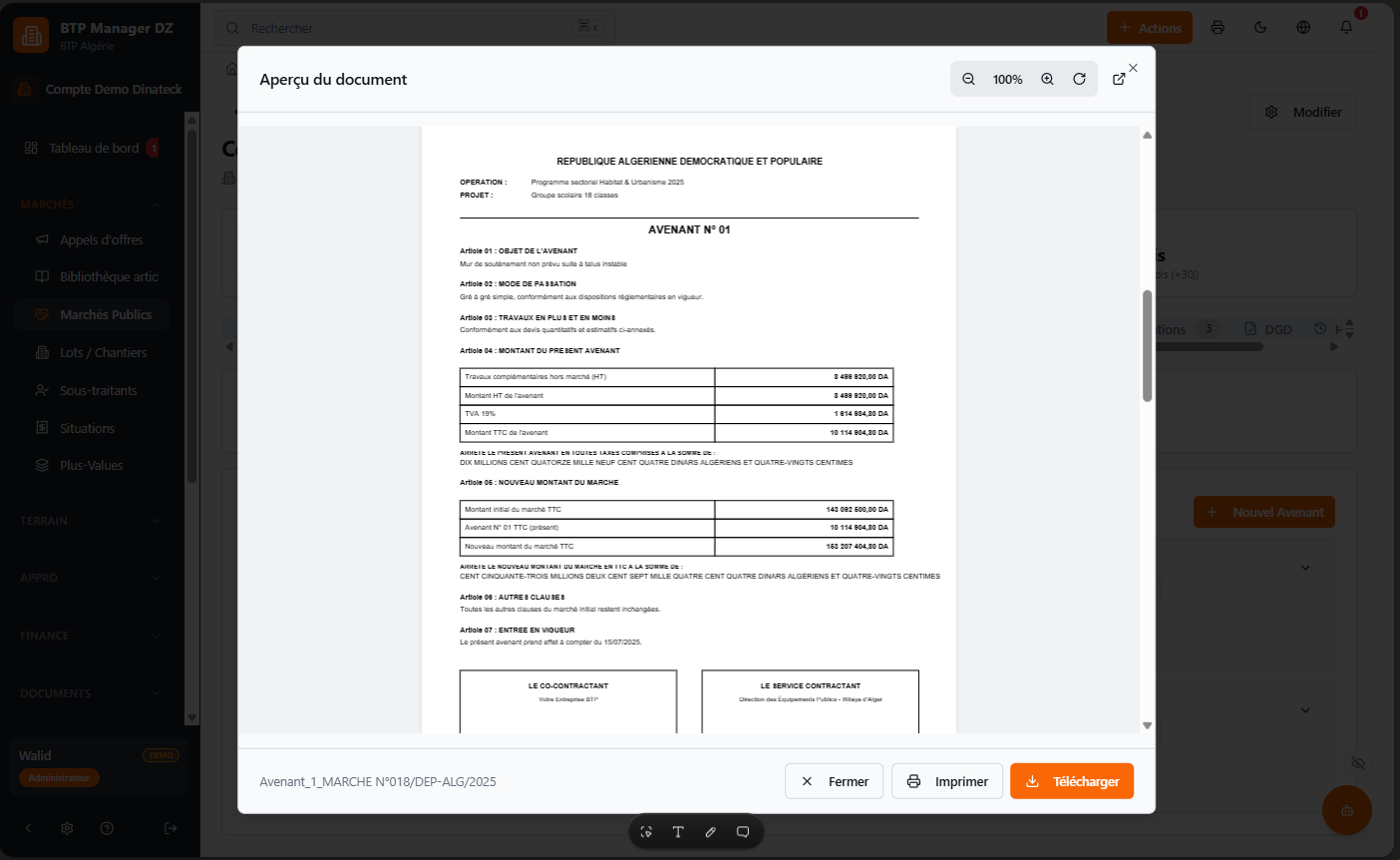This screenshot has width=1400, height=860.
Task: Click the Imprimer button
Action: (x=947, y=781)
